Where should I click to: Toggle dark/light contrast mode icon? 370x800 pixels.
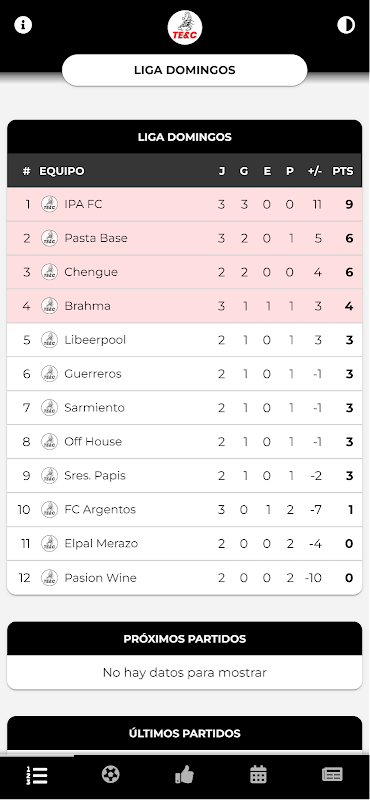346,25
